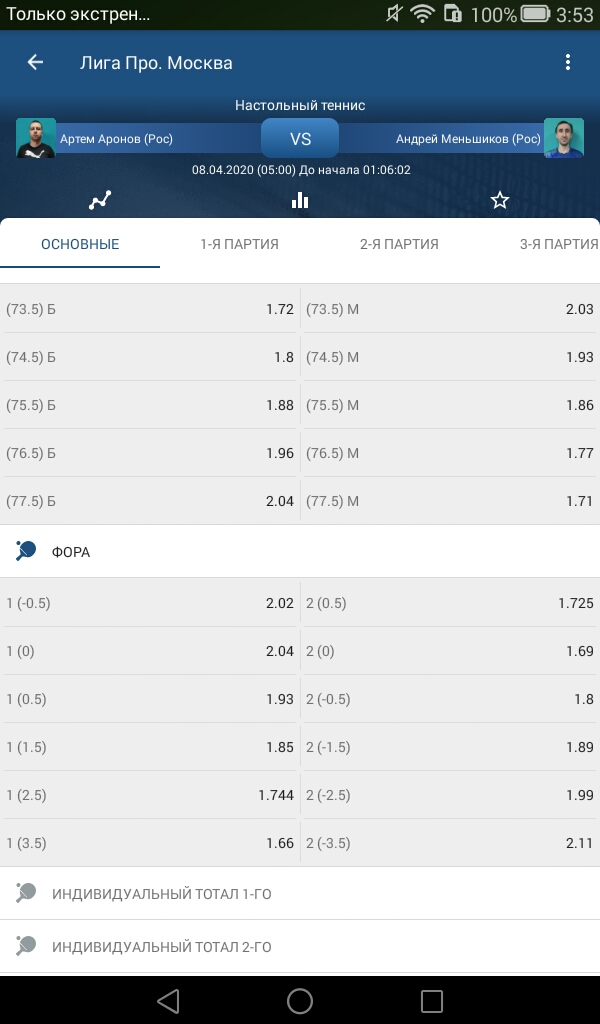This screenshot has width=600, height=1024.
Task: Go back using the arrow icon
Action: coord(35,62)
